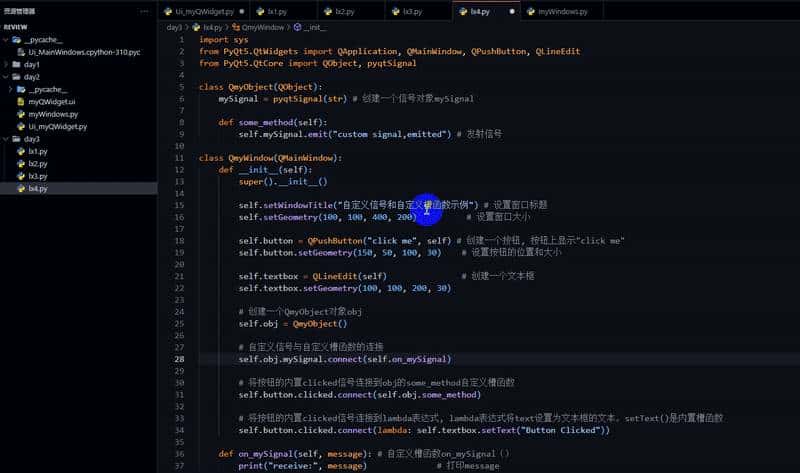Click 'self.obj.mySignal.connect(self.on_mySignal)' line
This screenshot has width=800, height=473.
344,359
